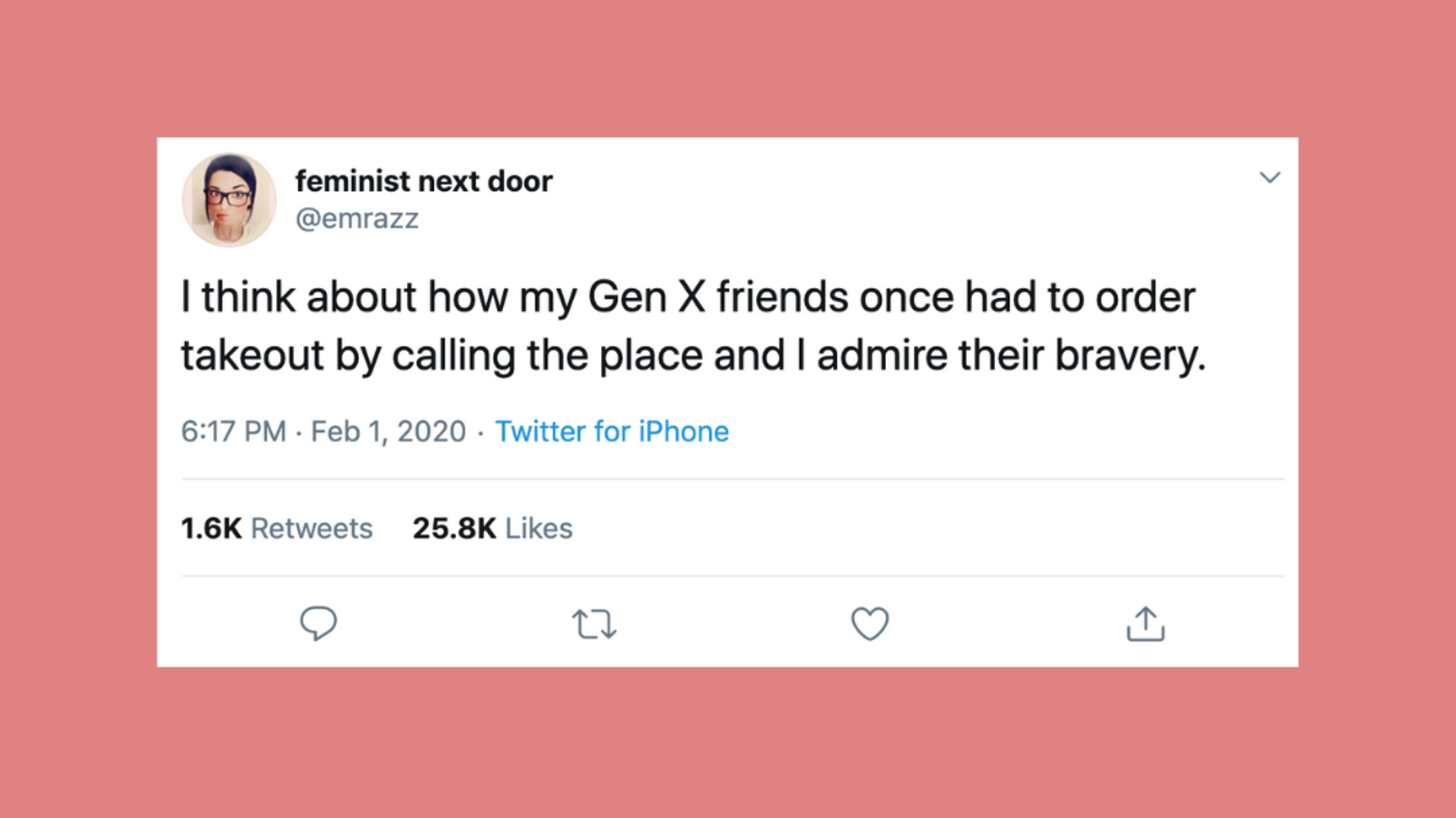
Task: Click the pink background above the tweet card
Action: [x=727, y=66]
